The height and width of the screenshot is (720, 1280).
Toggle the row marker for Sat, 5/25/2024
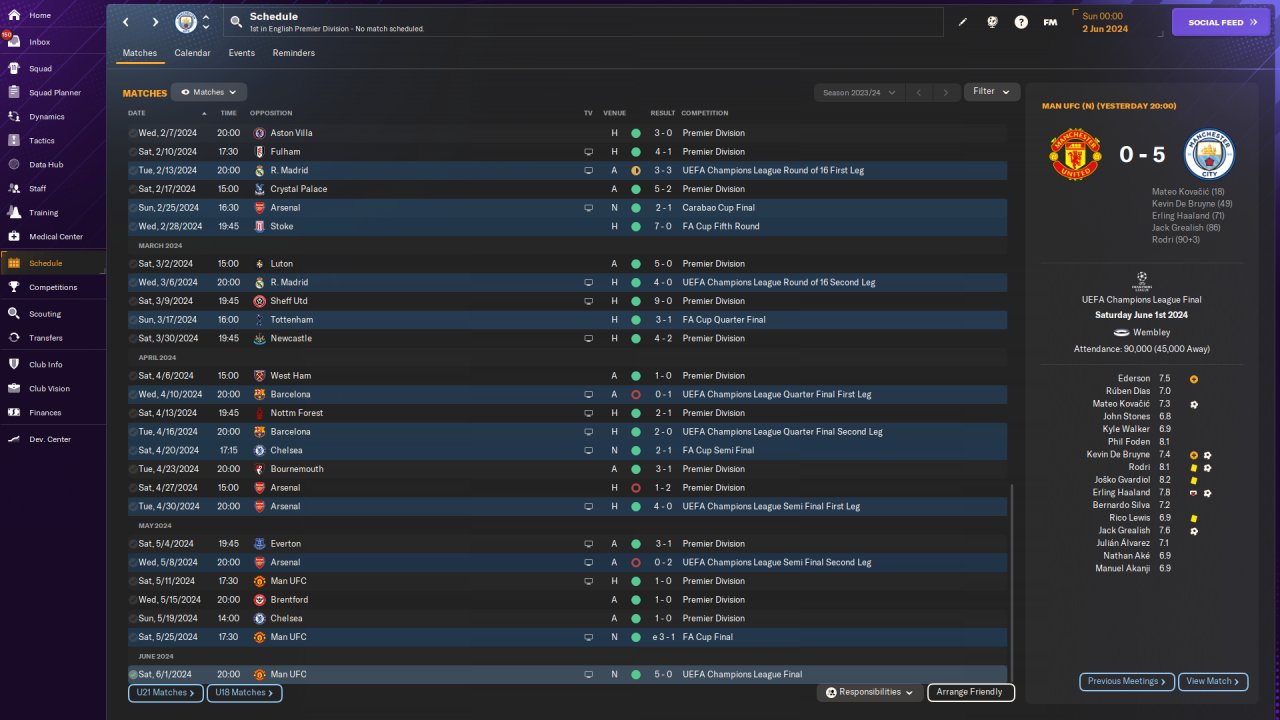[x=133, y=637]
